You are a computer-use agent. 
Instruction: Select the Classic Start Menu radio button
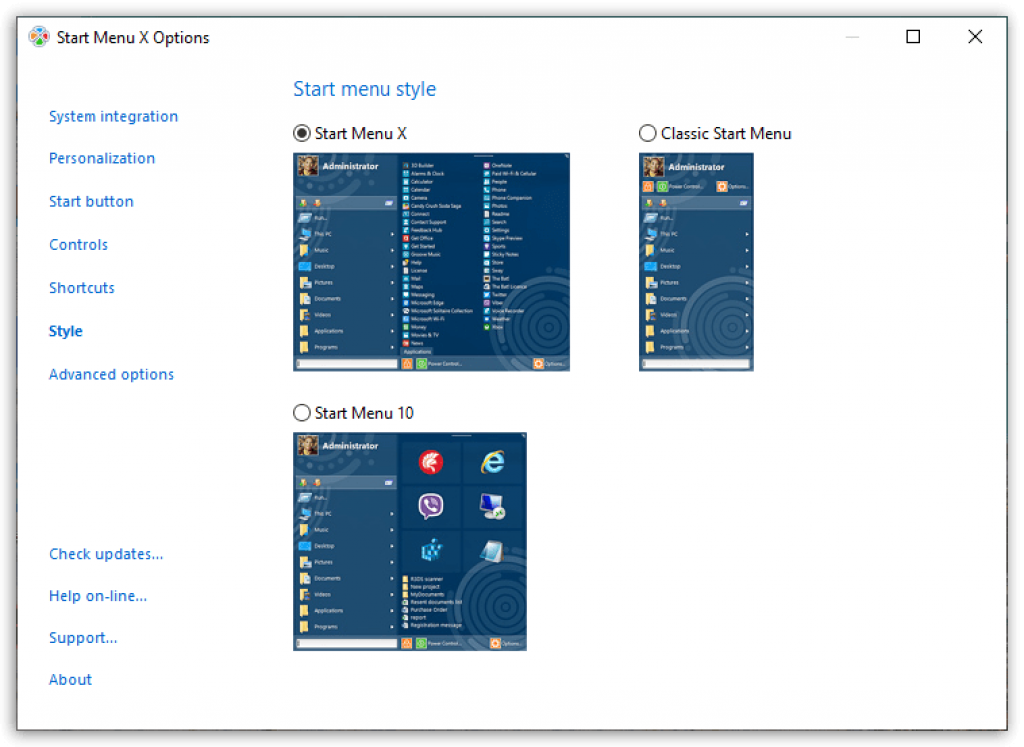click(x=648, y=133)
